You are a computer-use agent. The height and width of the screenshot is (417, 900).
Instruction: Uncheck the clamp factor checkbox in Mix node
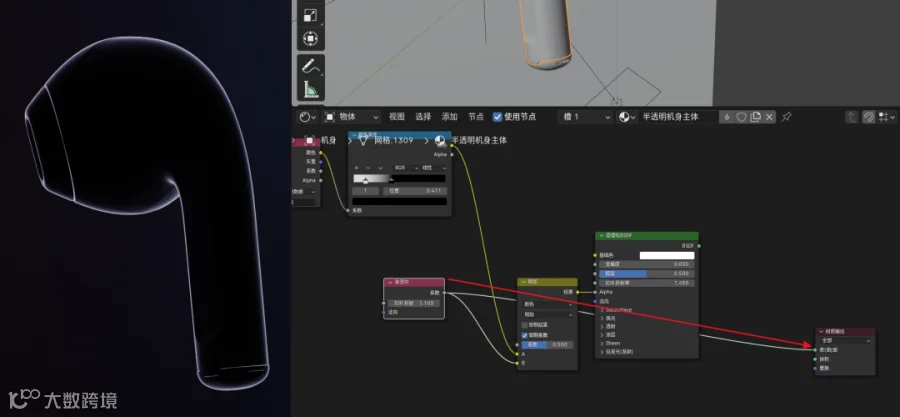click(524, 334)
